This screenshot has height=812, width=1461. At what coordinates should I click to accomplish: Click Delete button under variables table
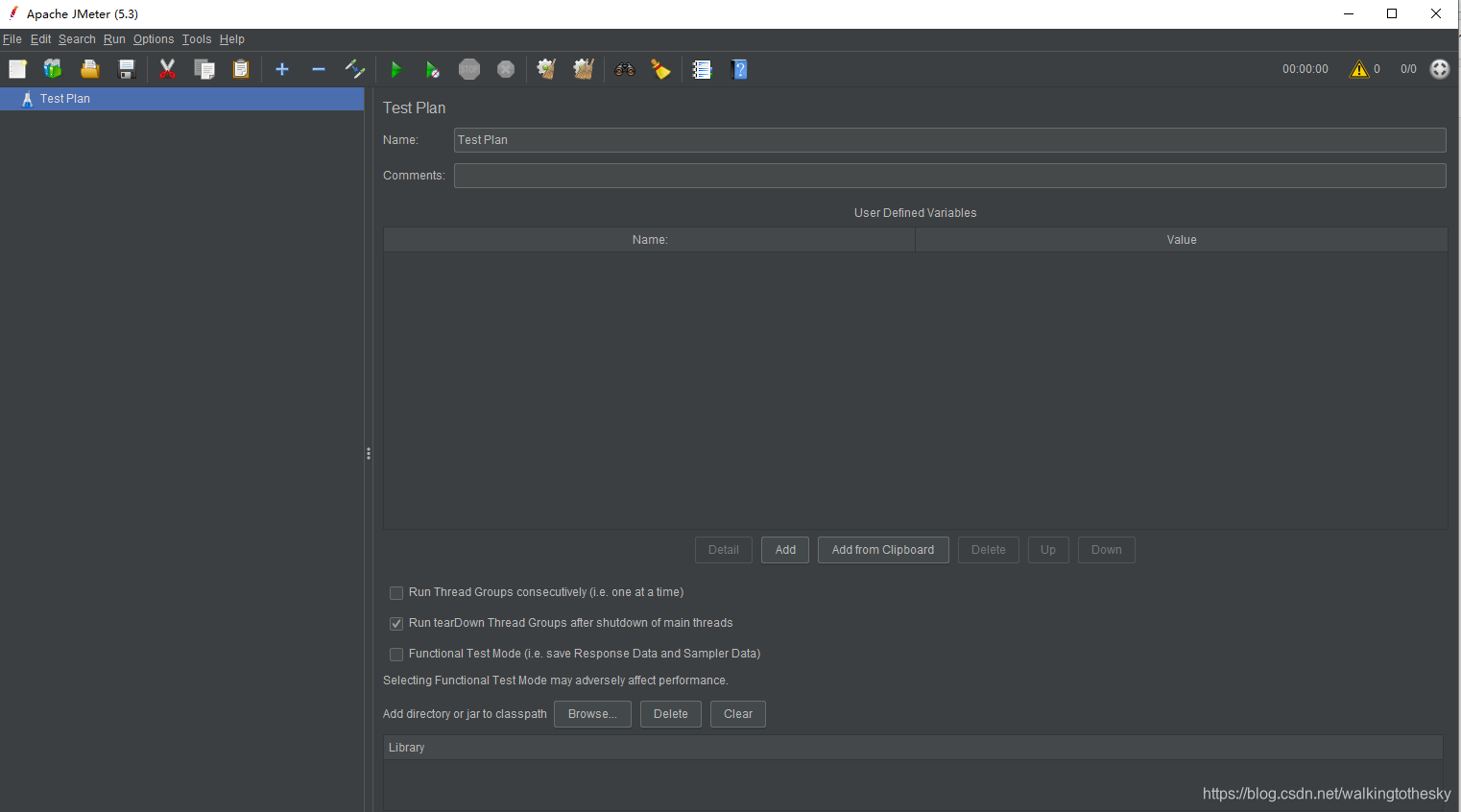[x=989, y=550]
